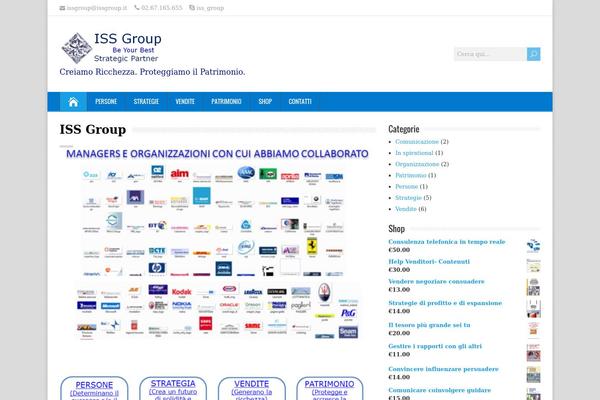Click the home icon in navigation bar

(x=72, y=102)
